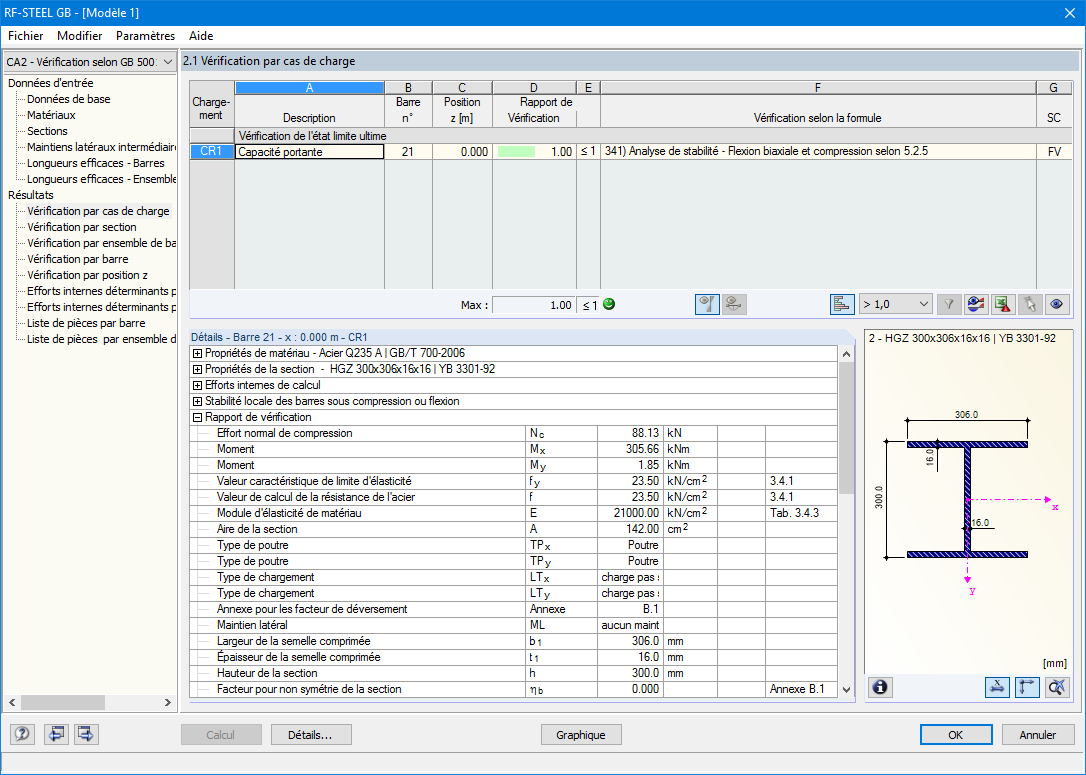The height and width of the screenshot is (775, 1086).
Task: Click the value 305.66 for Moment Mx
Action: 630,449
